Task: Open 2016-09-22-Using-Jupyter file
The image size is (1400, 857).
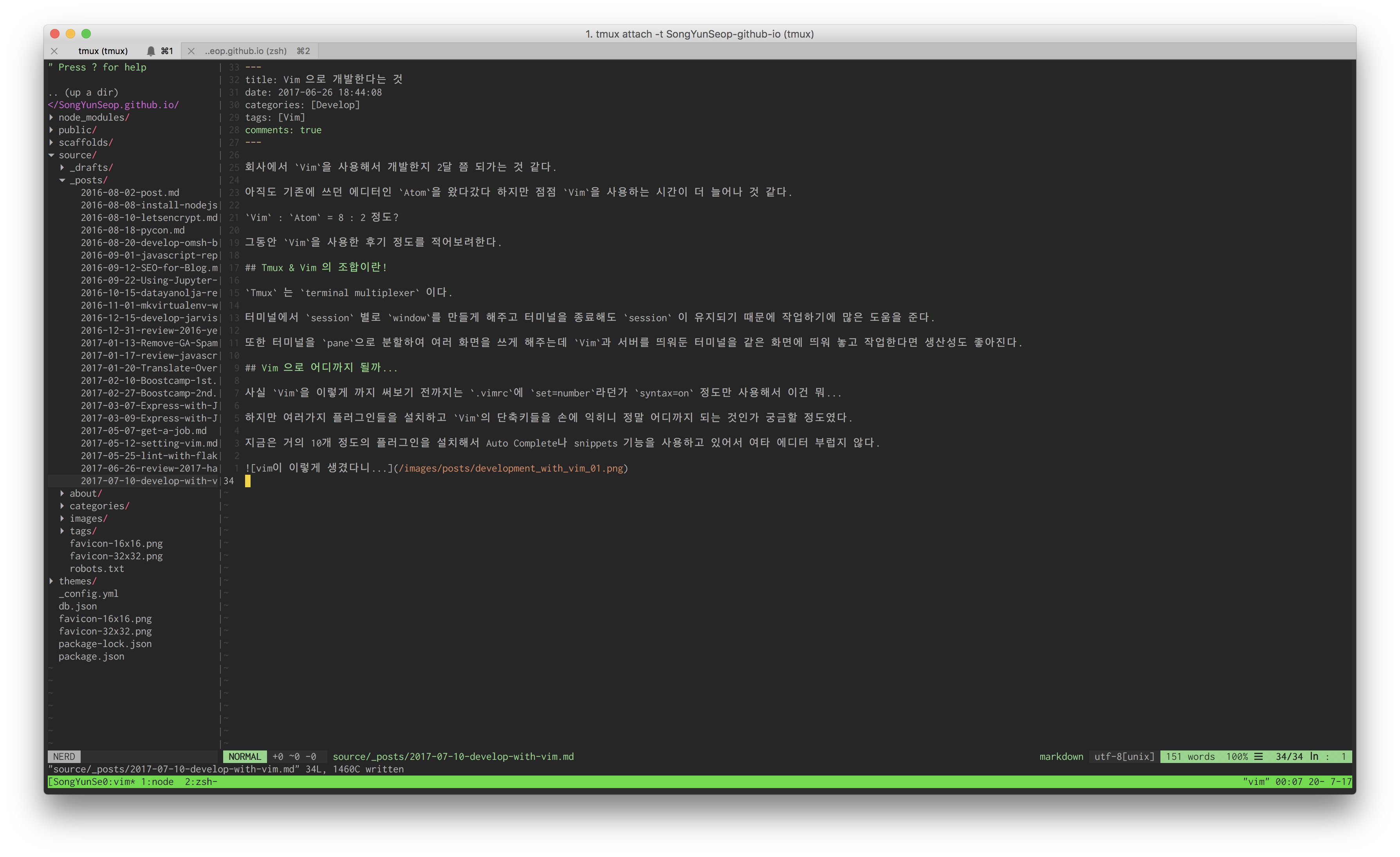Action: [149, 280]
